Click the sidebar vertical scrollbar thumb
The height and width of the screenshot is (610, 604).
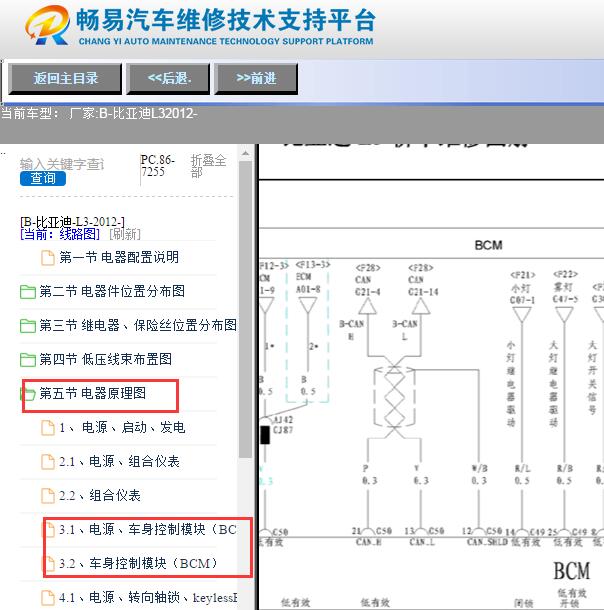pos(245,309)
